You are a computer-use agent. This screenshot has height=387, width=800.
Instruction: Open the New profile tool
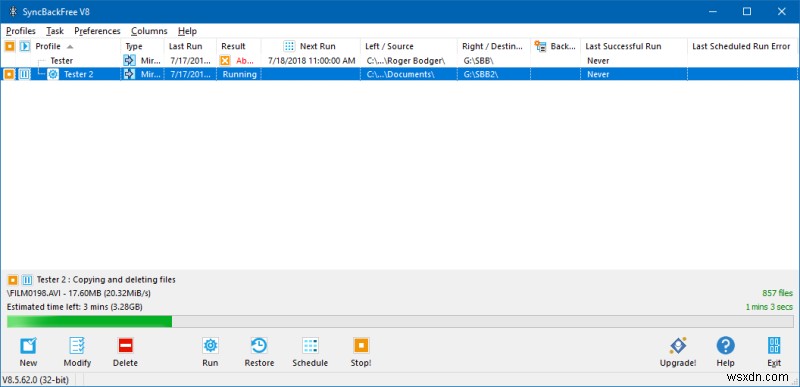click(28, 352)
